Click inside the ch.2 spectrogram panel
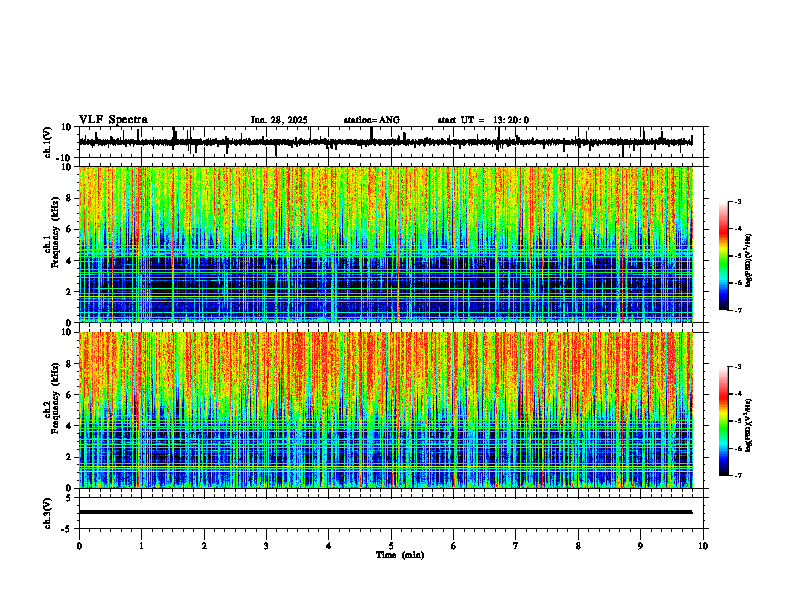This screenshot has height=612, width=792. [x=386, y=410]
